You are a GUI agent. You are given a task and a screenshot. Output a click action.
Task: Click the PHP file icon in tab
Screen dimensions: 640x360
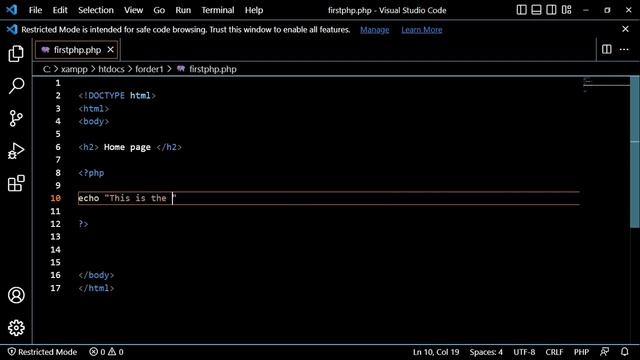[x=45, y=50]
